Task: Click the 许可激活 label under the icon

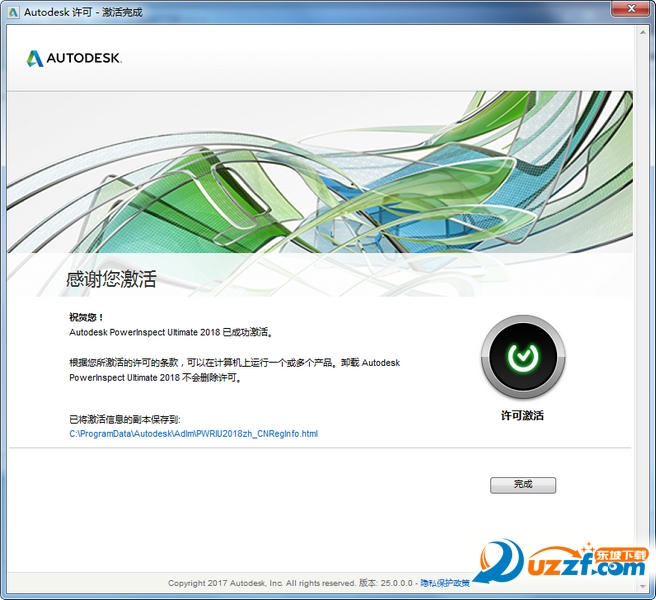Action: 523,415
